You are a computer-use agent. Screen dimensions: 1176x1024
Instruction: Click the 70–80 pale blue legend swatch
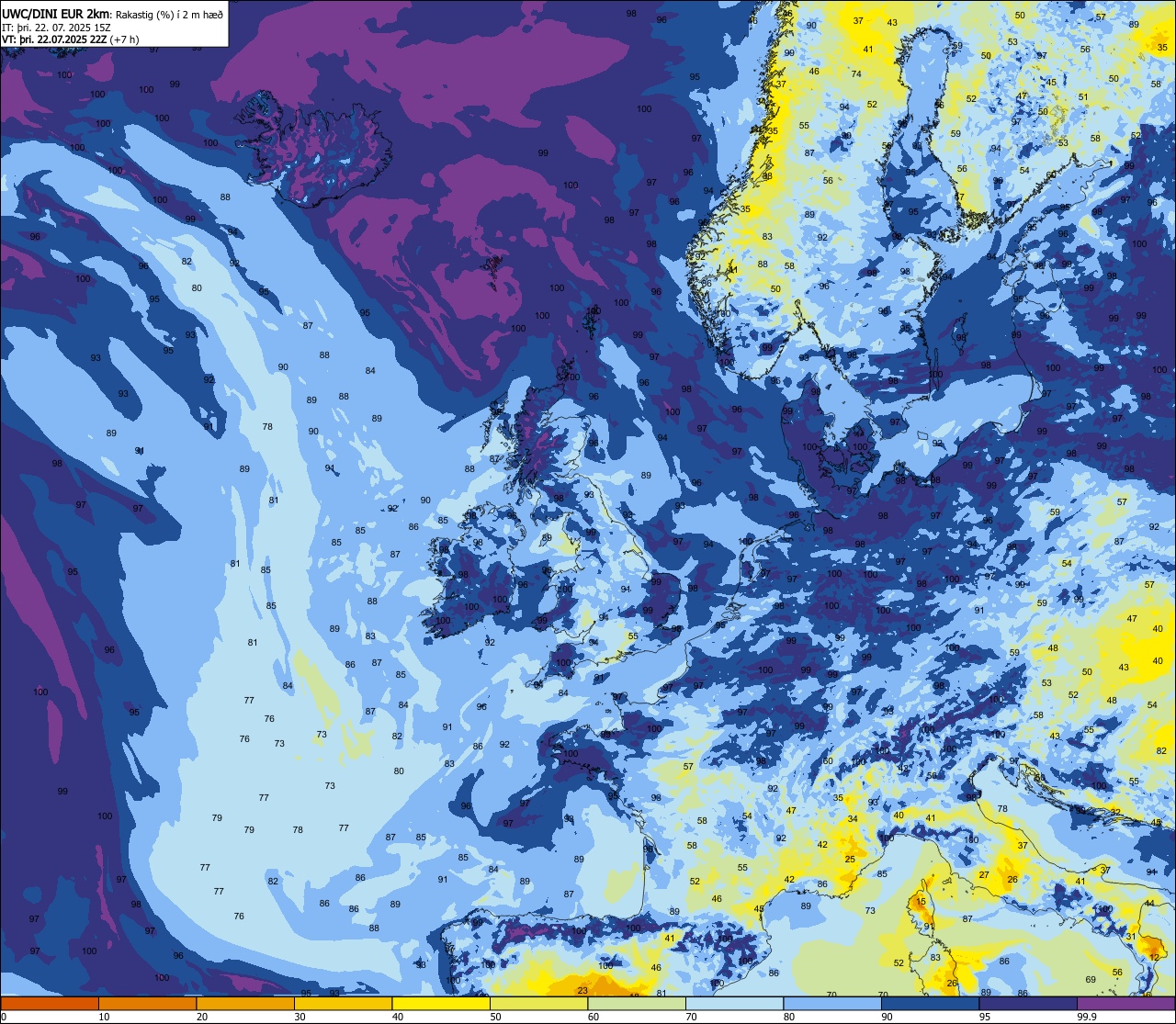[x=734, y=1003]
